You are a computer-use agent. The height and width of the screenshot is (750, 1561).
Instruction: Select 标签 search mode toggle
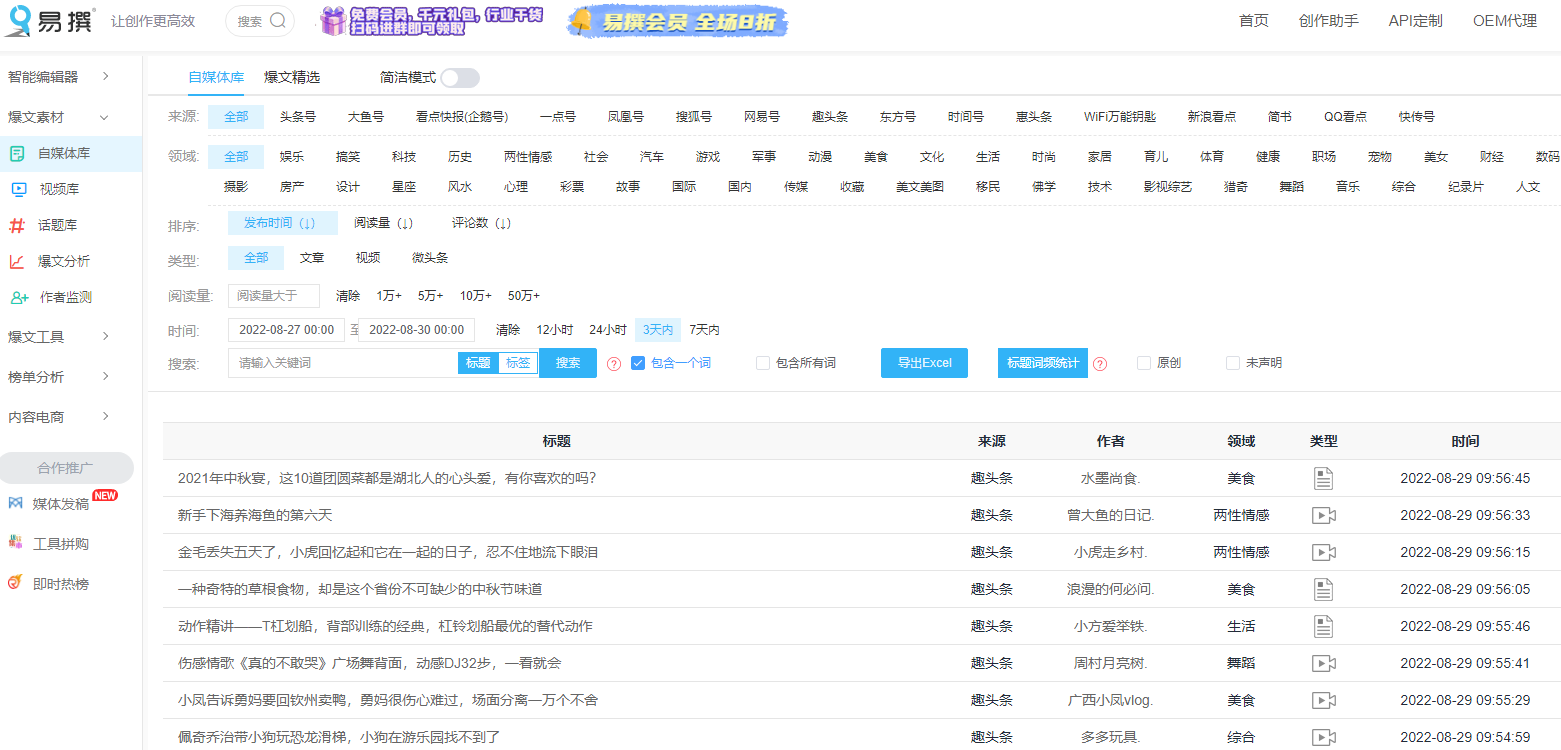[518, 363]
